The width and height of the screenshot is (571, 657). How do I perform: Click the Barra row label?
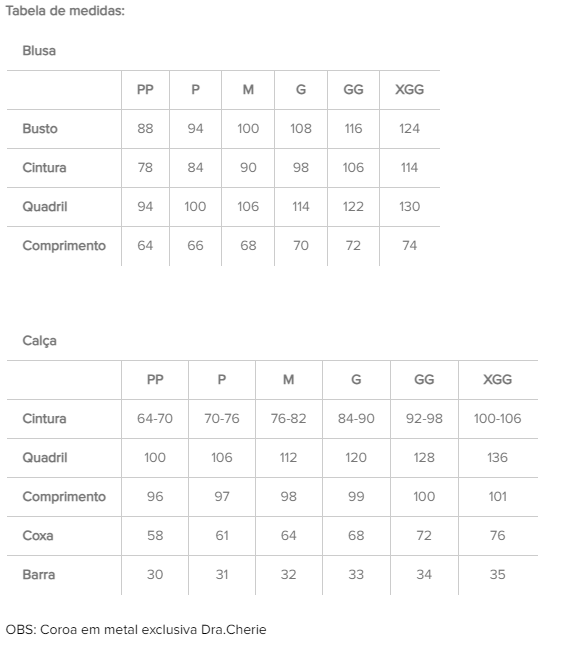(39, 574)
